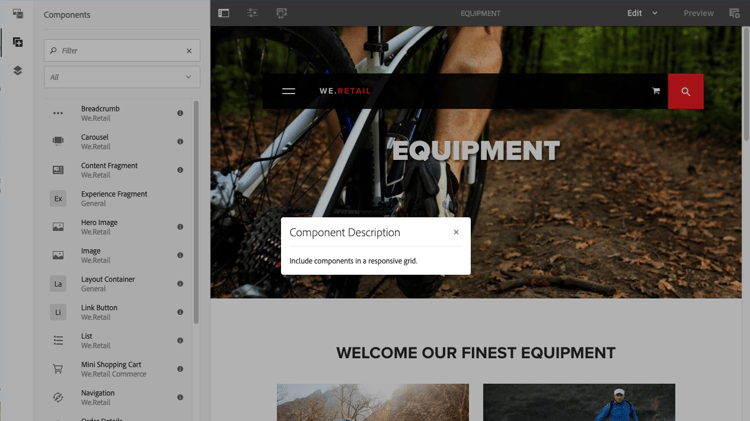Show info for Content Fragment component
This screenshot has height=421, width=750.
click(180, 170)
